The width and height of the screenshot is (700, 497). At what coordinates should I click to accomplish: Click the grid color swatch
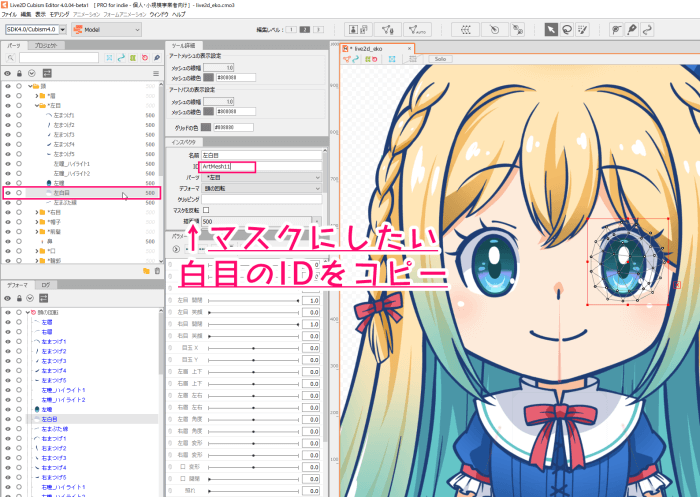(x=206, y=127)
